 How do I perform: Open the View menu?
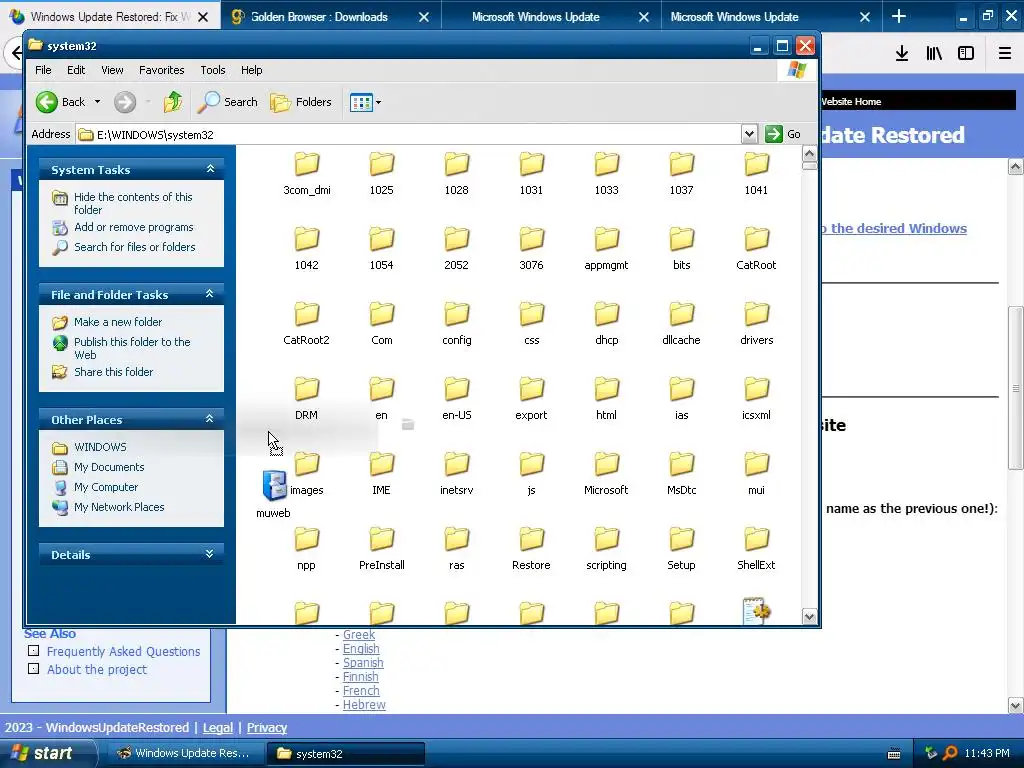(112, 70)
